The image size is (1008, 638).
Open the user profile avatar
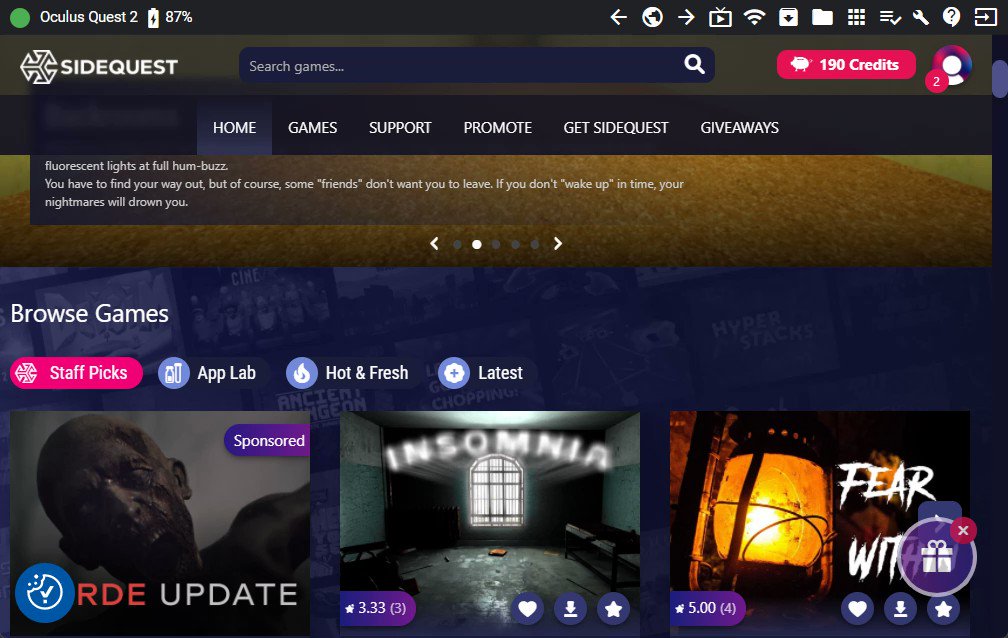pos(952,65)
